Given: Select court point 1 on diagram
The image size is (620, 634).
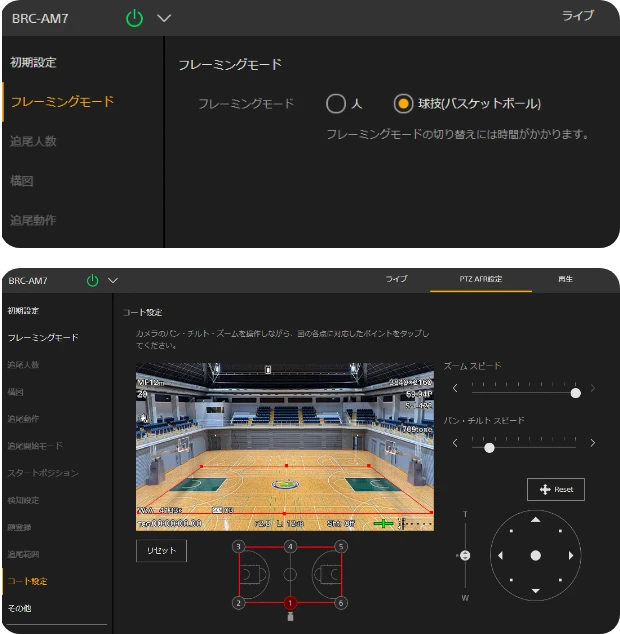Looking at the screenshot, I should tap(290, 603).
